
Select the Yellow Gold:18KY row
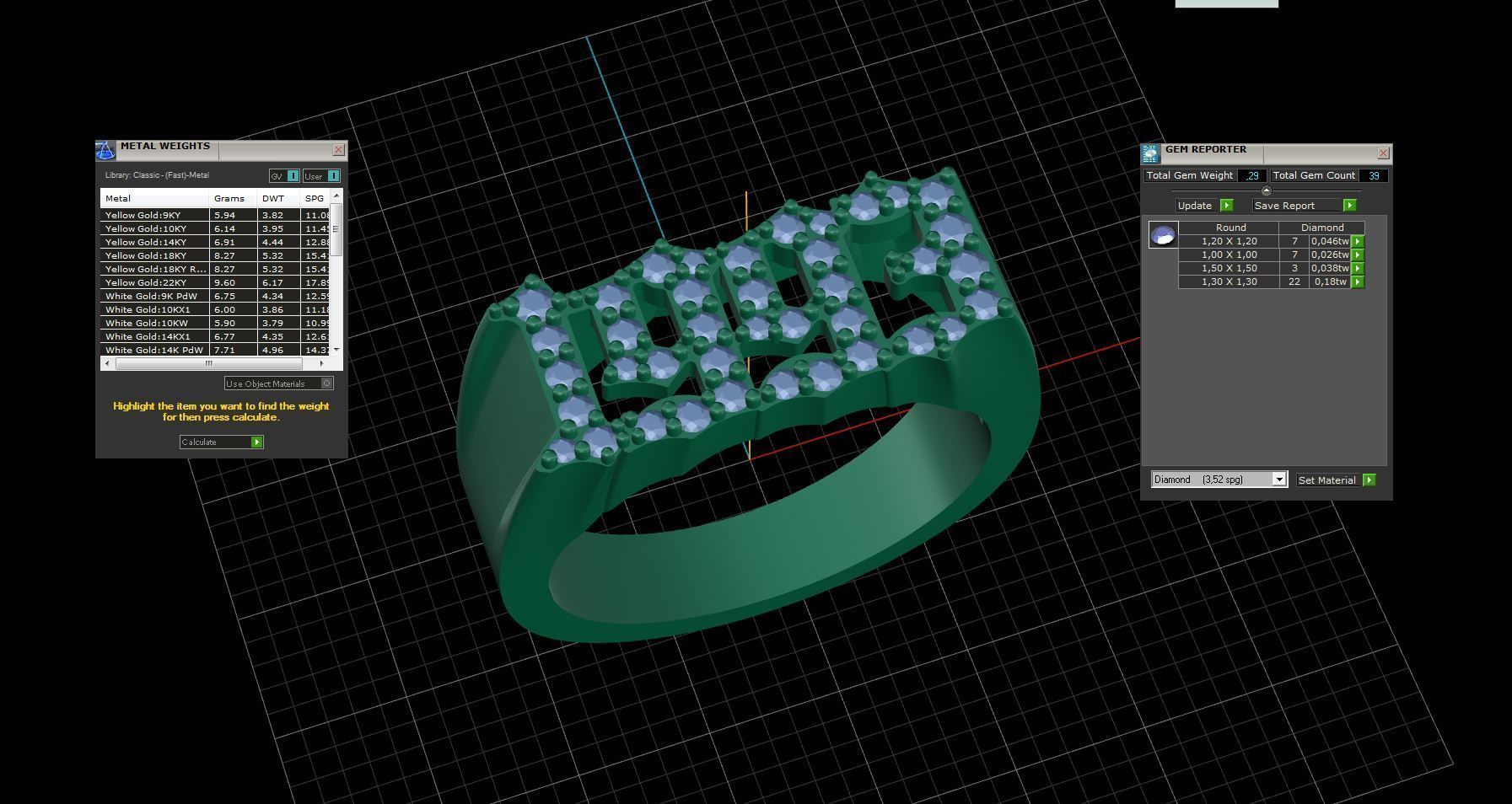click(215, 256)
